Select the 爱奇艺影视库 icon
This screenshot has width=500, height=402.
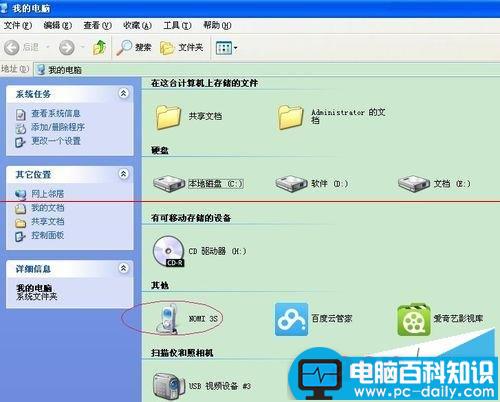point(414,319)
